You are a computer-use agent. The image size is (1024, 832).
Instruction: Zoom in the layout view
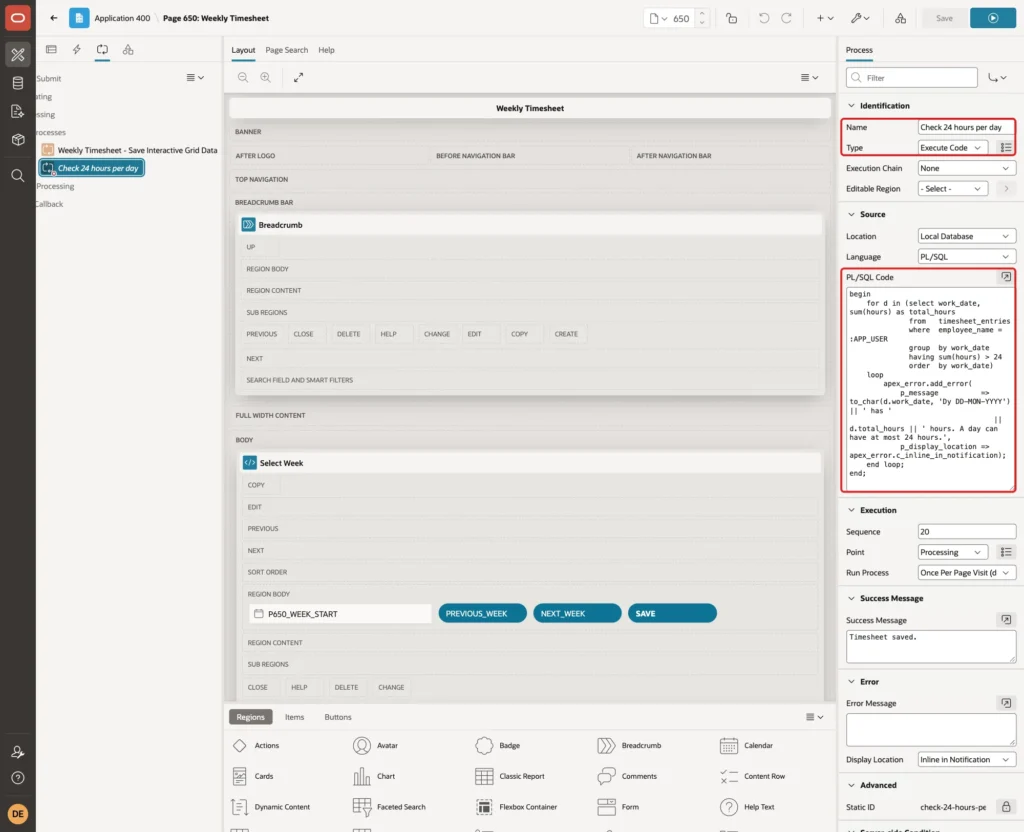pyautogui.click(x=266, y=77)
